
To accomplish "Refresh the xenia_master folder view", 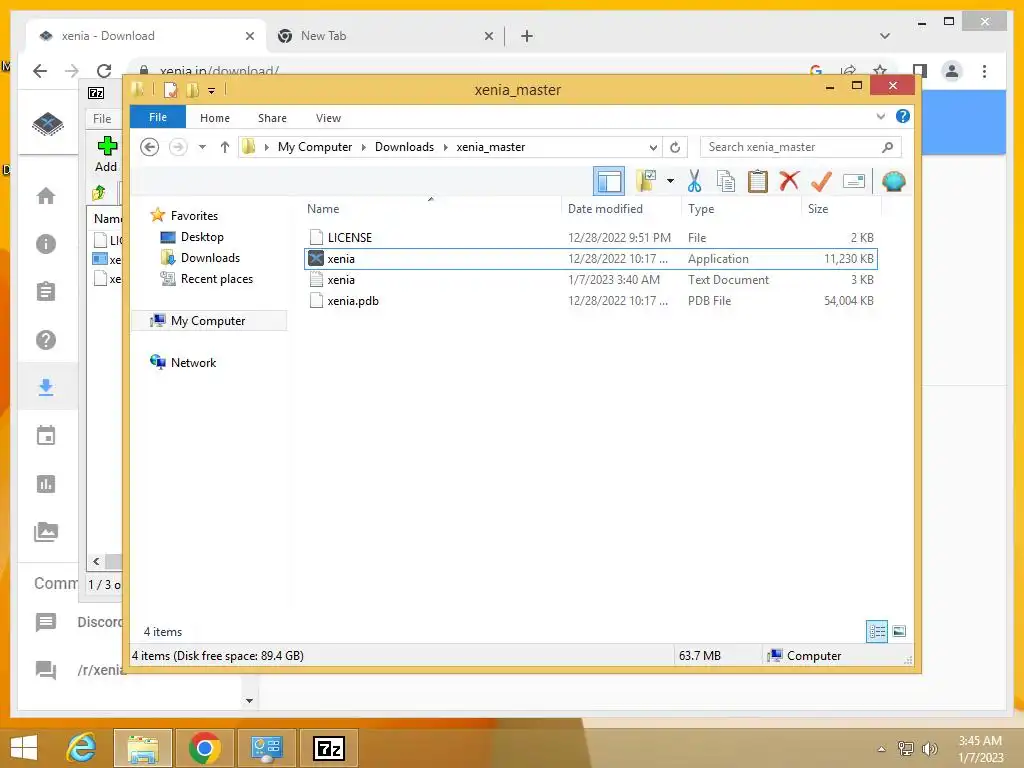I will 675,147.
